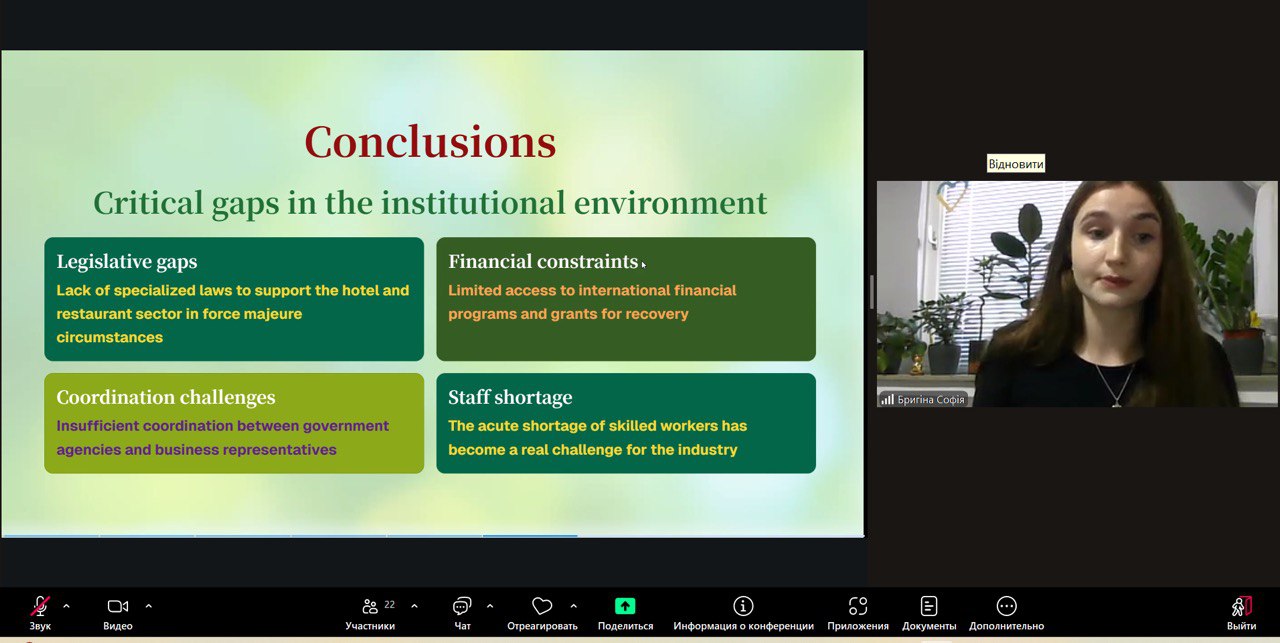Select the speaker's video thumbnail

tap(1077, 292)
